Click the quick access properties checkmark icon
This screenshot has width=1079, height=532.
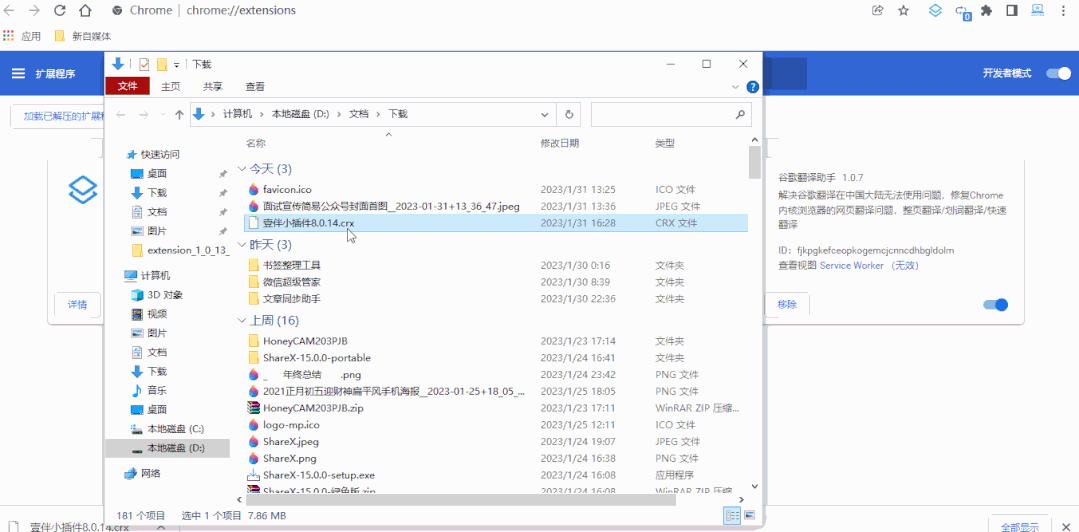coord(144,64)
